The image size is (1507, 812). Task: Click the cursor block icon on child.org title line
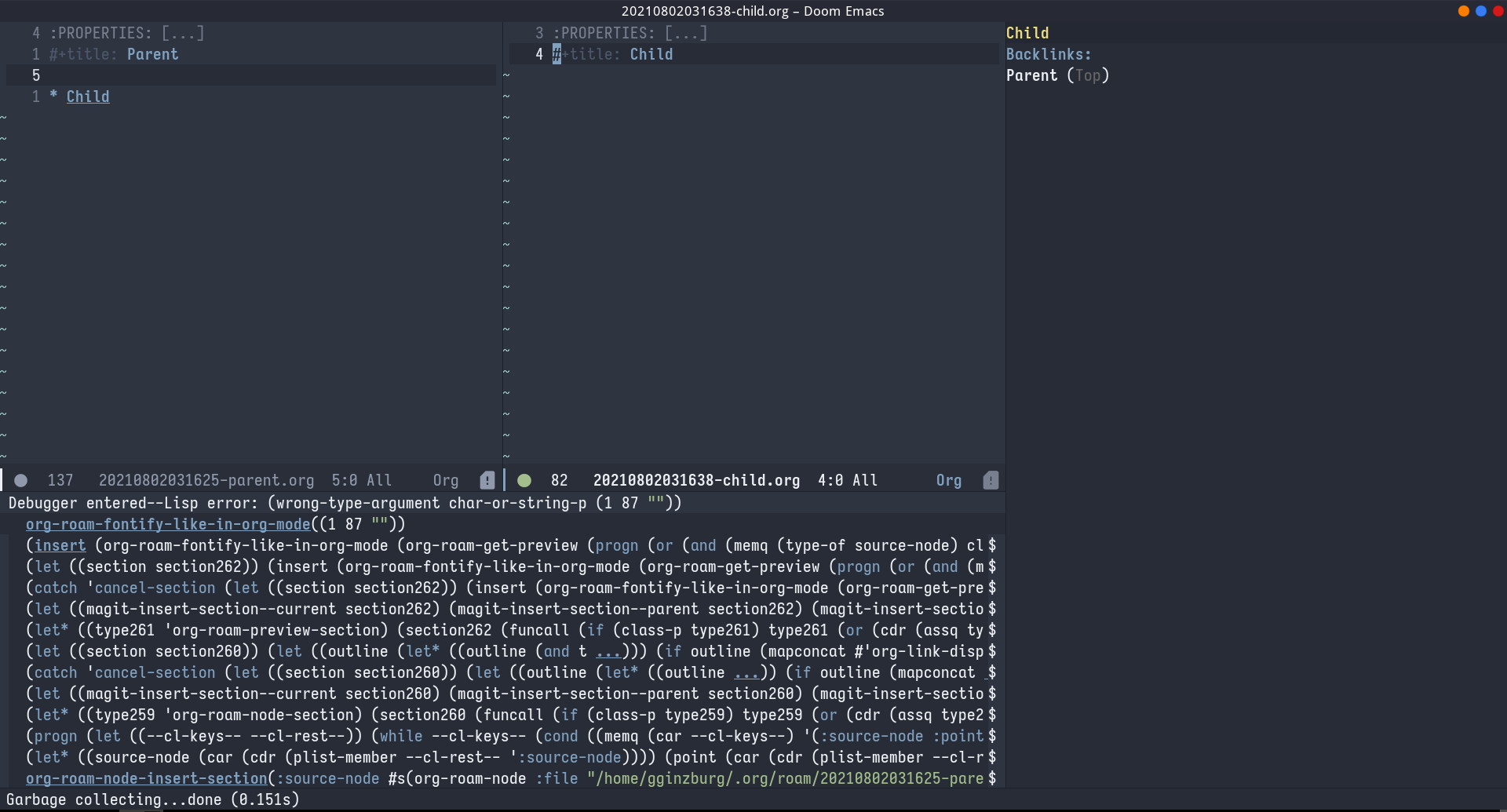(557, 53)
